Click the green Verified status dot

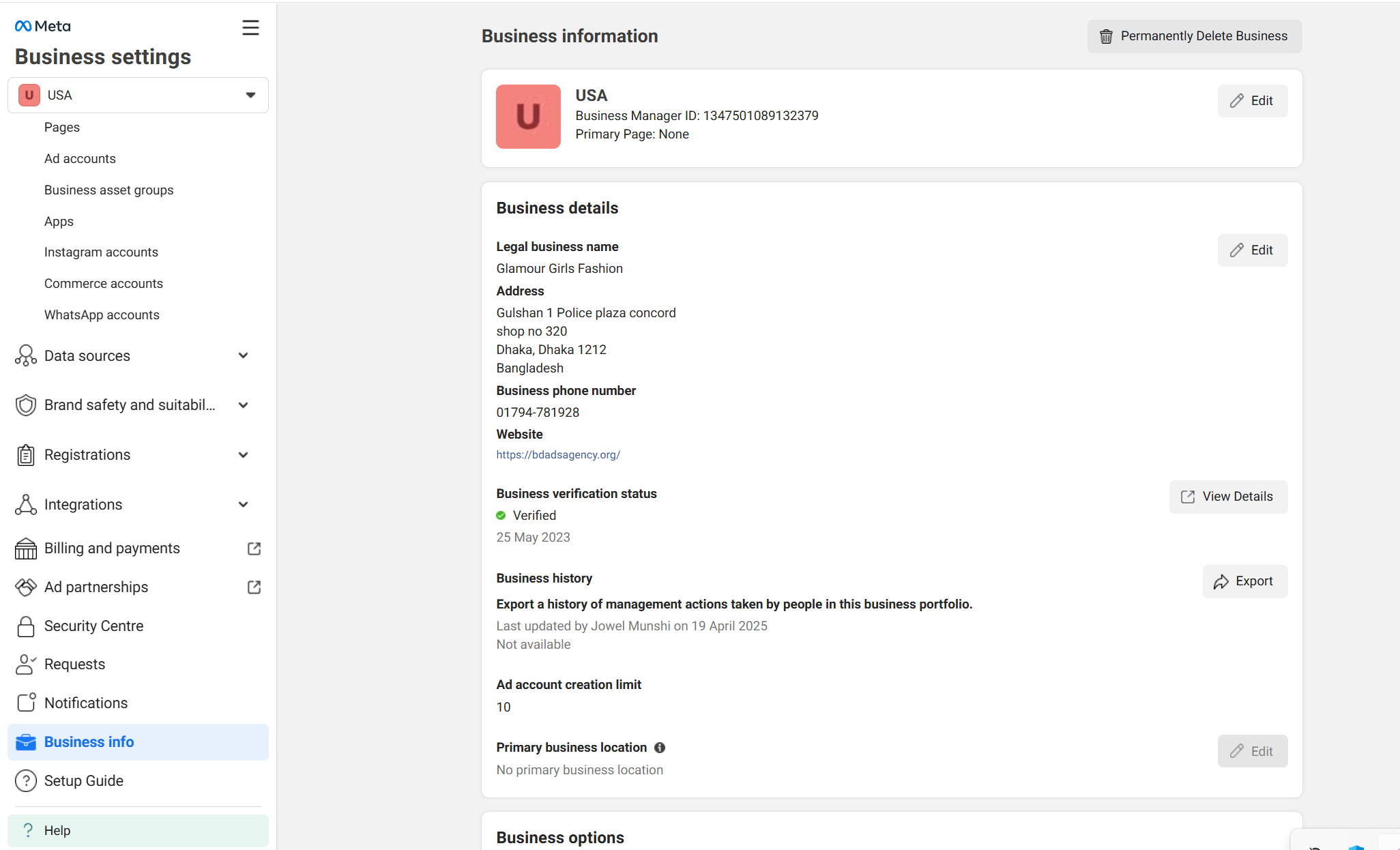(x=501, y=516)
